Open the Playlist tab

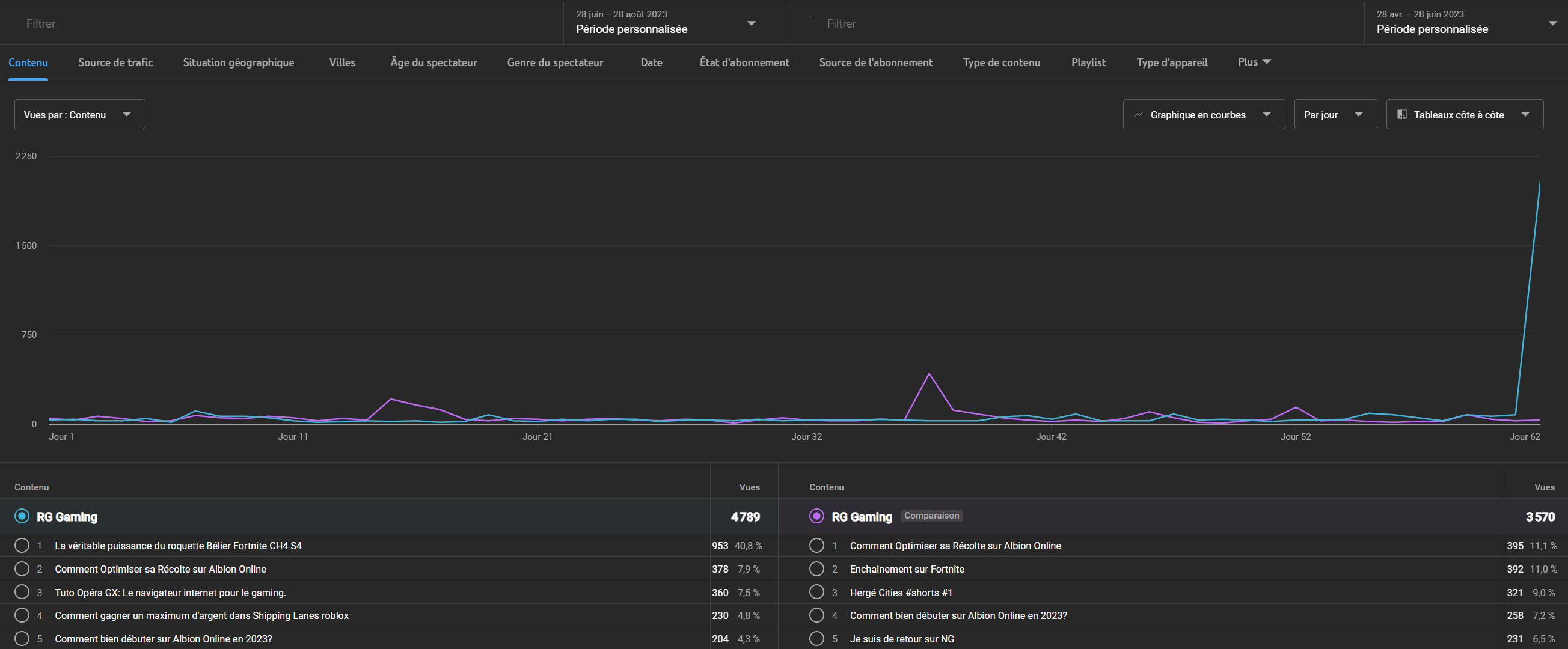click(x=1088, y=62)
